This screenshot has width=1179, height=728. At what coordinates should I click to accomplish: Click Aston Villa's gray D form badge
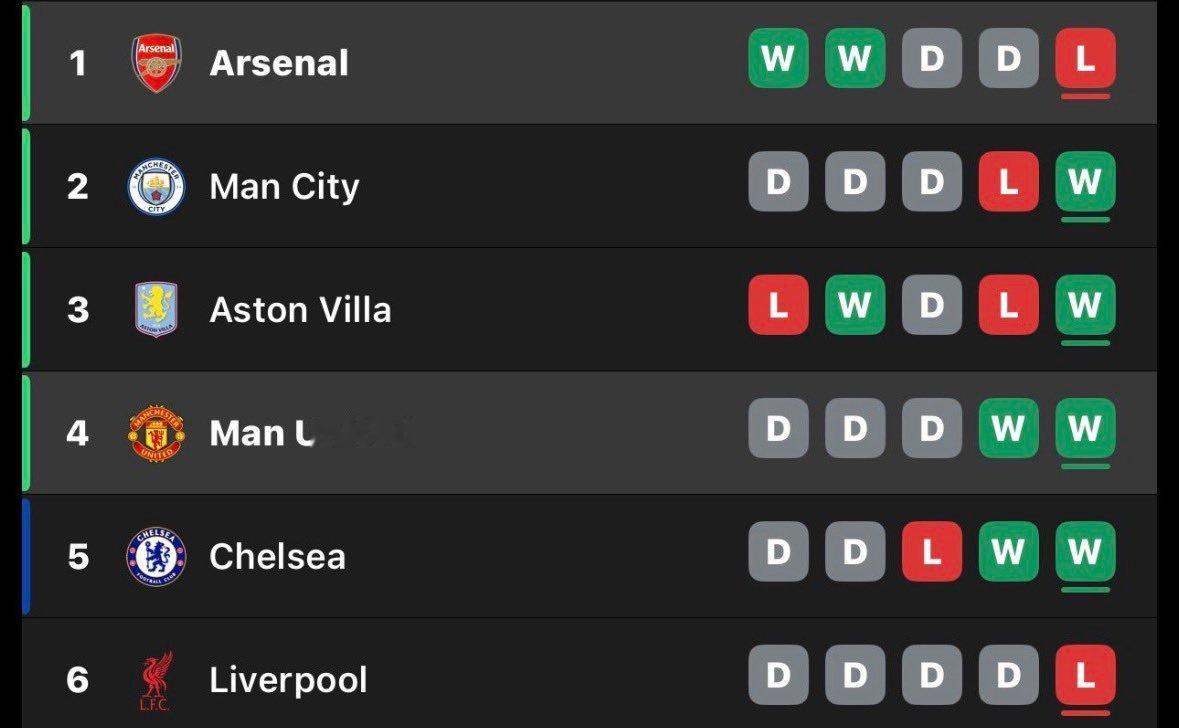tap(931, 305)
